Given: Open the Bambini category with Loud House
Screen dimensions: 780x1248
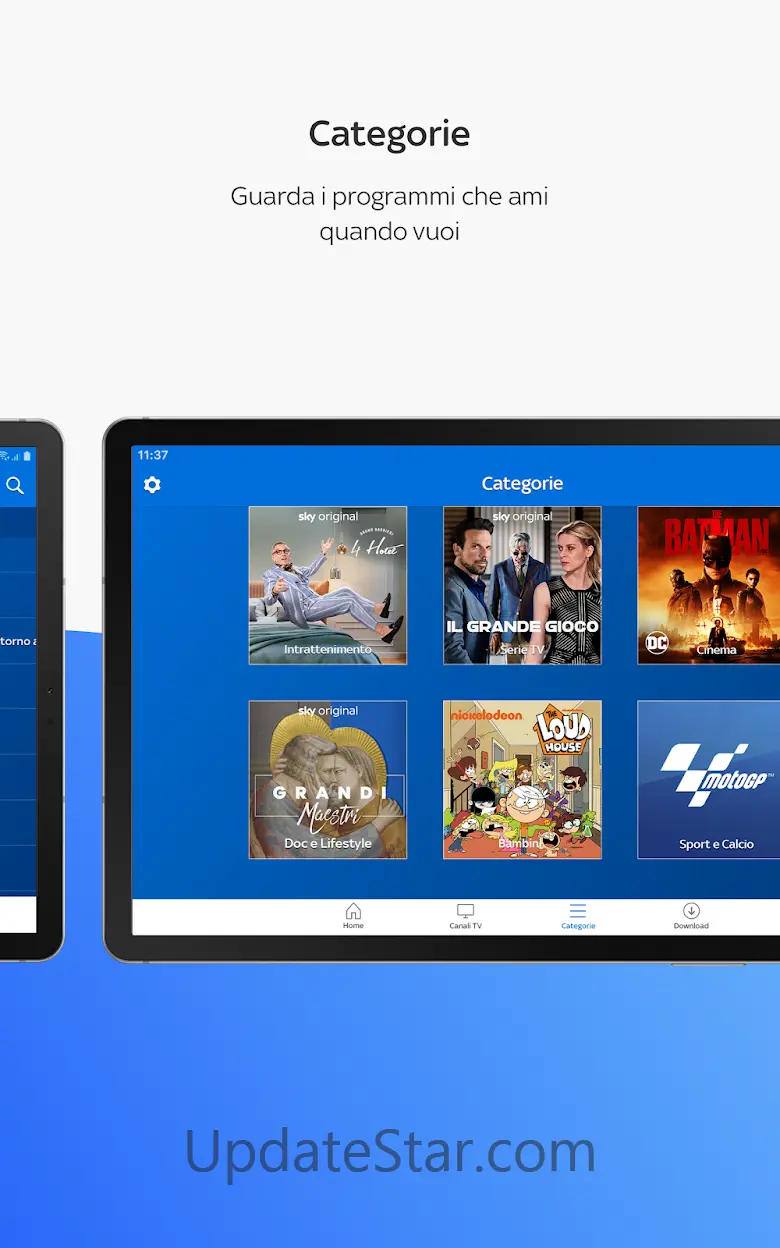Looking at the screenshot, I should (x=523, y=779).
